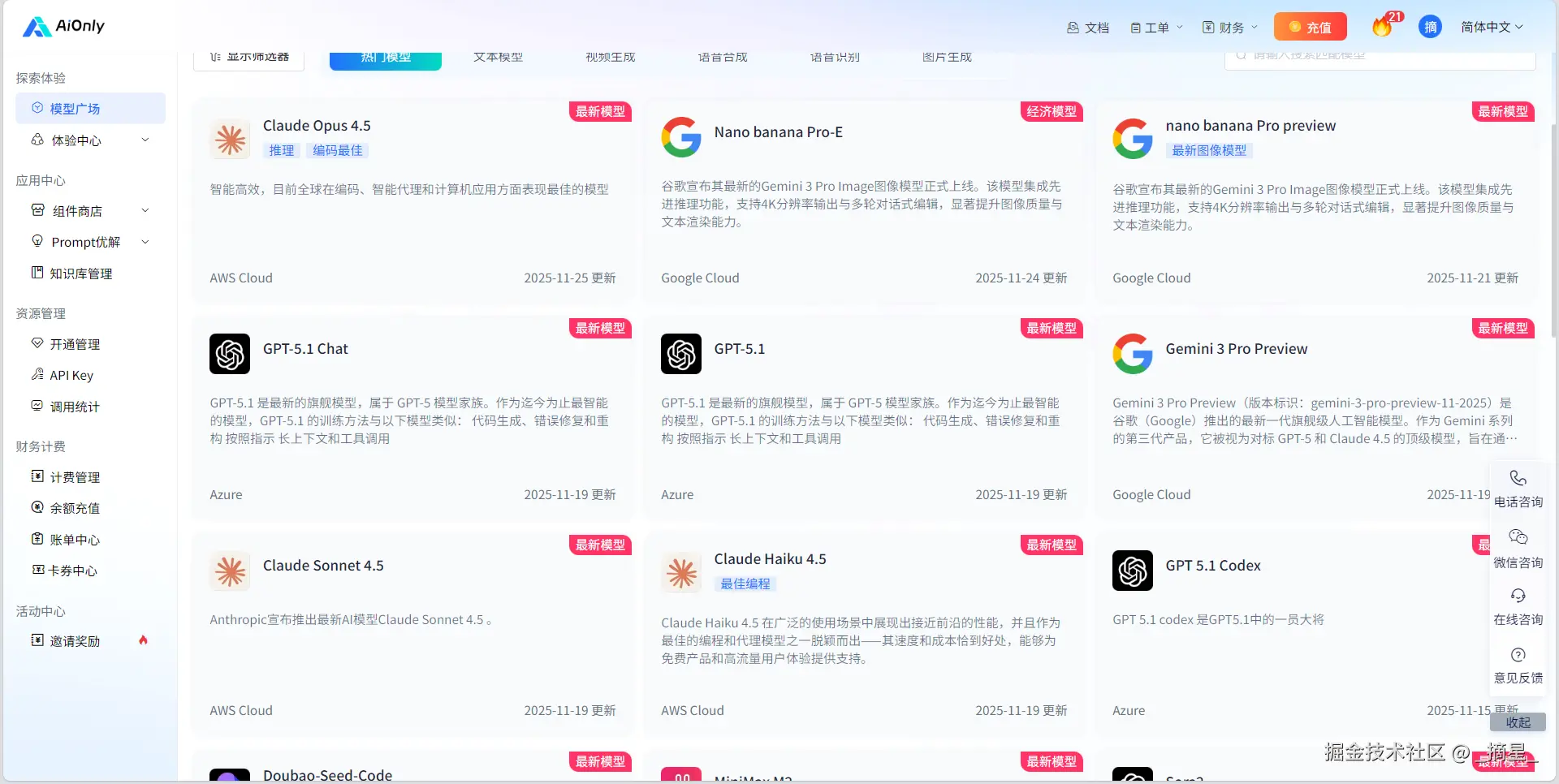This screenshot has height=784, width=1559.
Task: Click the Claude Opus 4.5 Anthropic icon
Action: click(x=230, y=140)
